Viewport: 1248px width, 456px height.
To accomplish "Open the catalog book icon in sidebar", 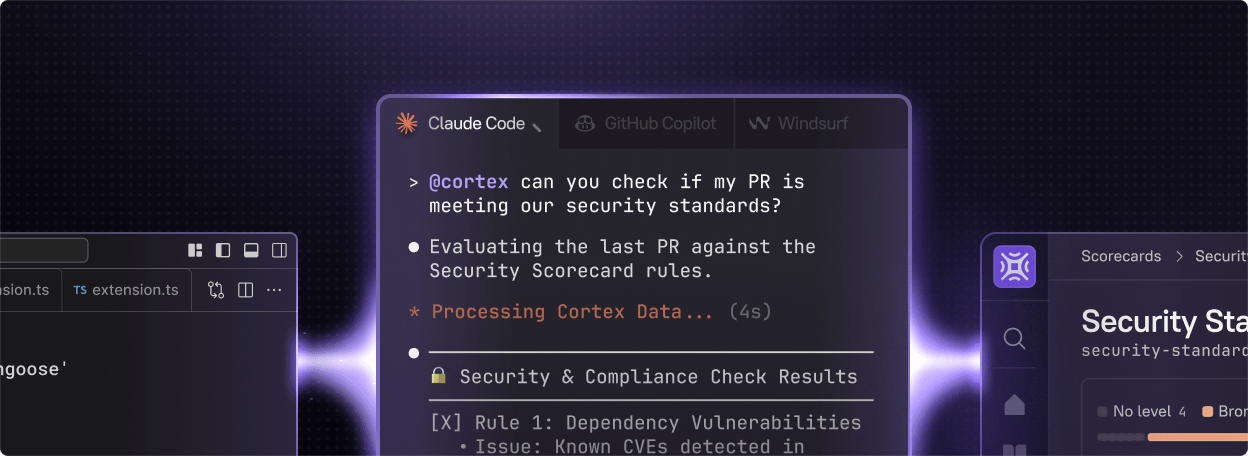I will tap(1014, 450).
